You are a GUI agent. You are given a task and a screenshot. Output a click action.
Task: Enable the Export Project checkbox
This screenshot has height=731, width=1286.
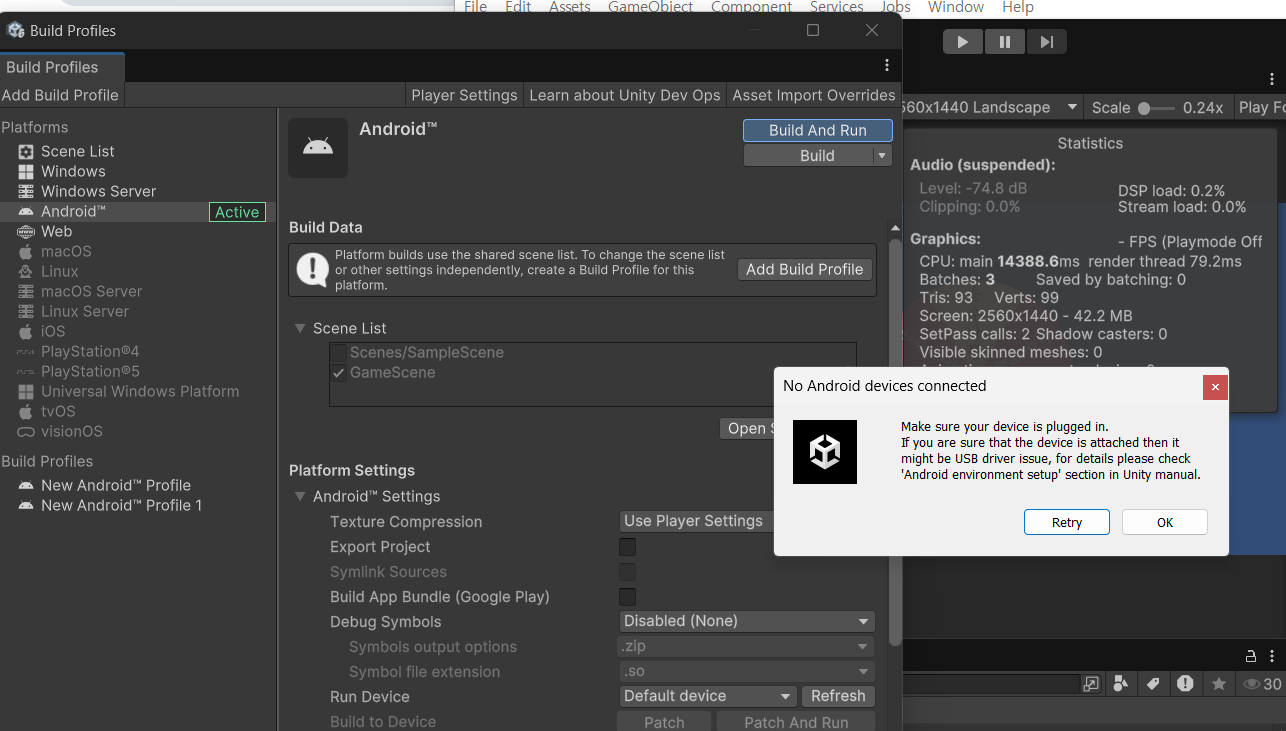[627, 546]
